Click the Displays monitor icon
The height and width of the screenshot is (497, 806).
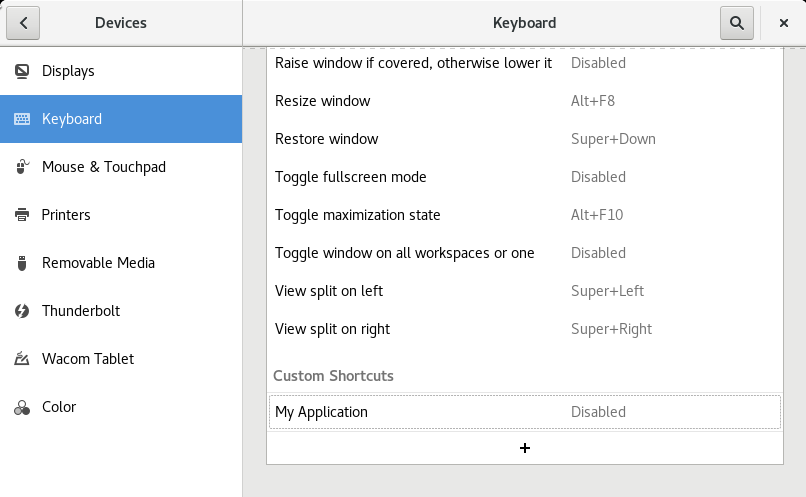pos(22,71)
